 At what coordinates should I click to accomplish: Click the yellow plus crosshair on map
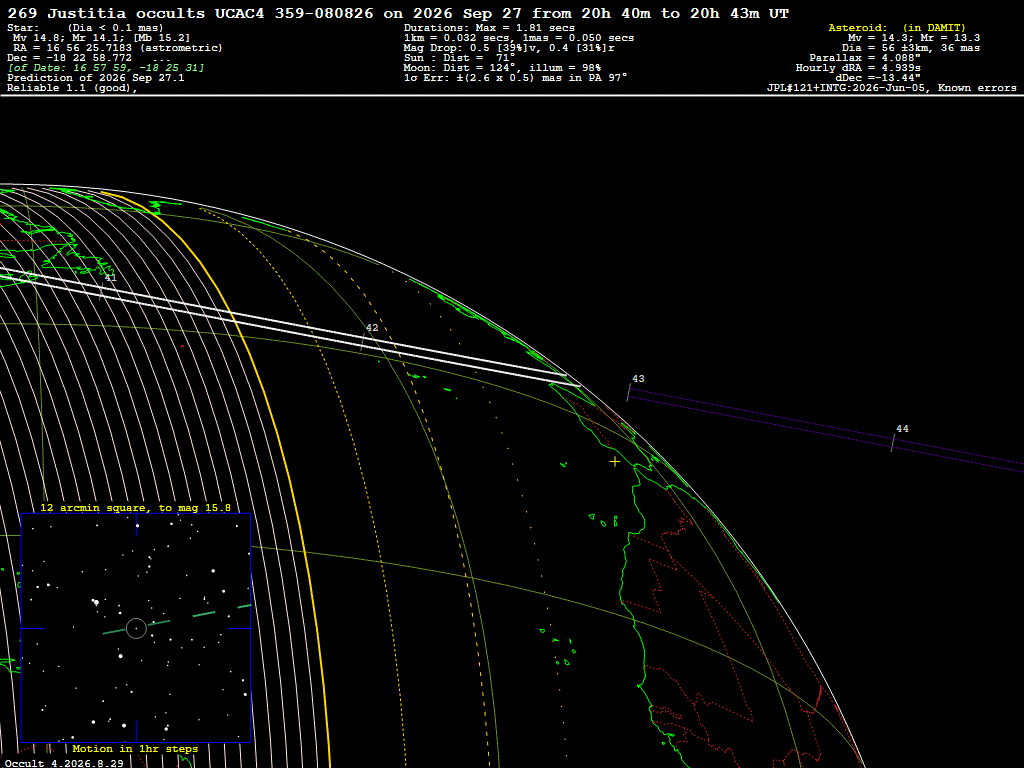pos(615,462)
